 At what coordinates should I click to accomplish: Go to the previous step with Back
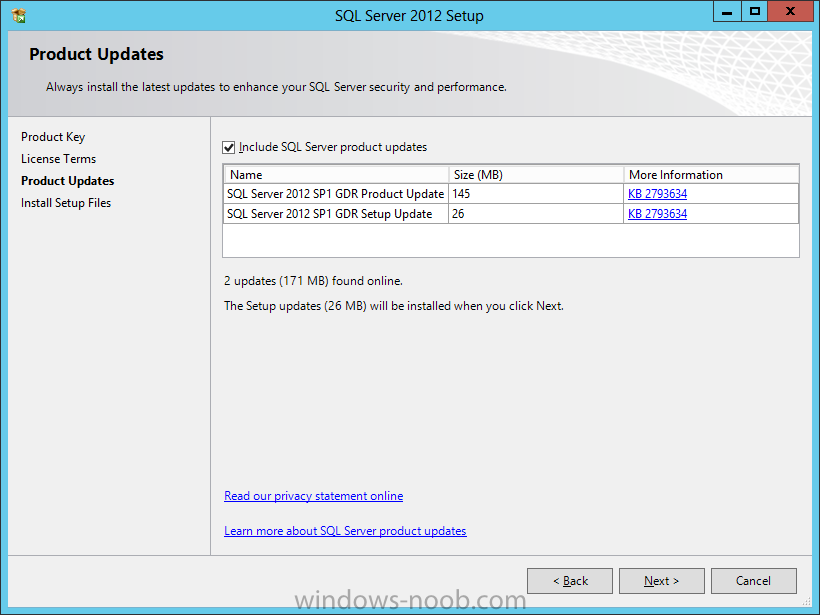570,581
